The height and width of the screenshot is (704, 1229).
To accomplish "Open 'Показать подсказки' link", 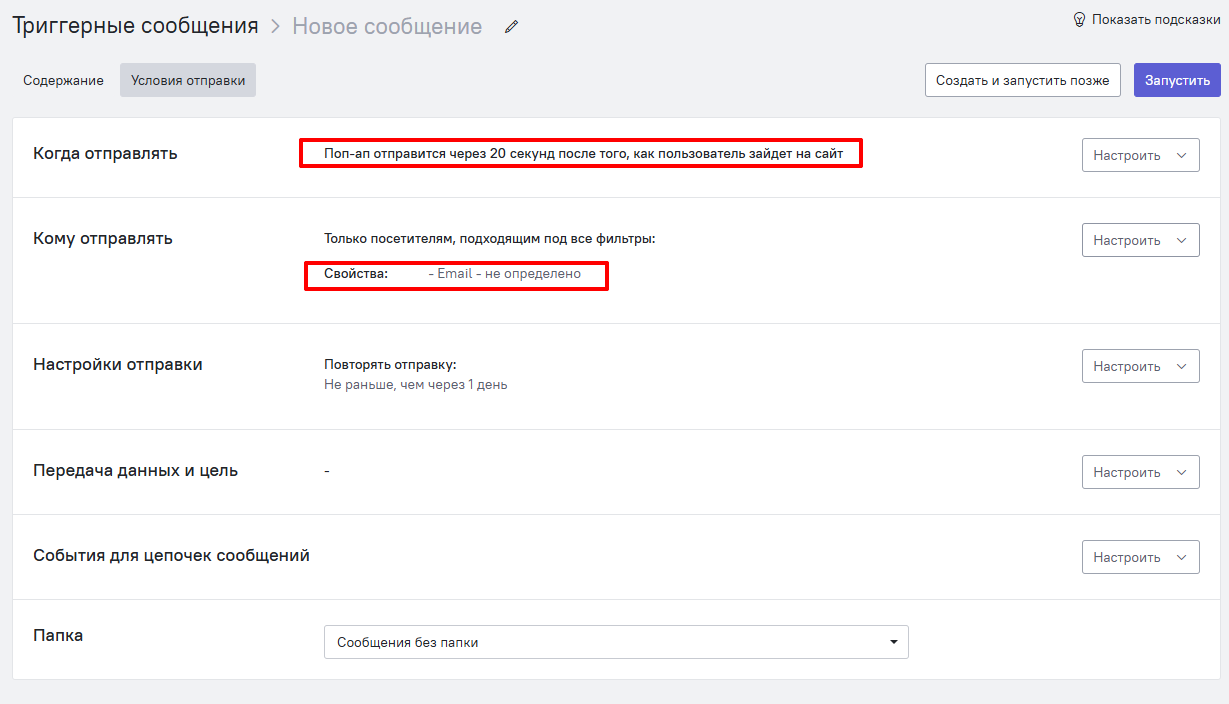I will (1155, 19).
